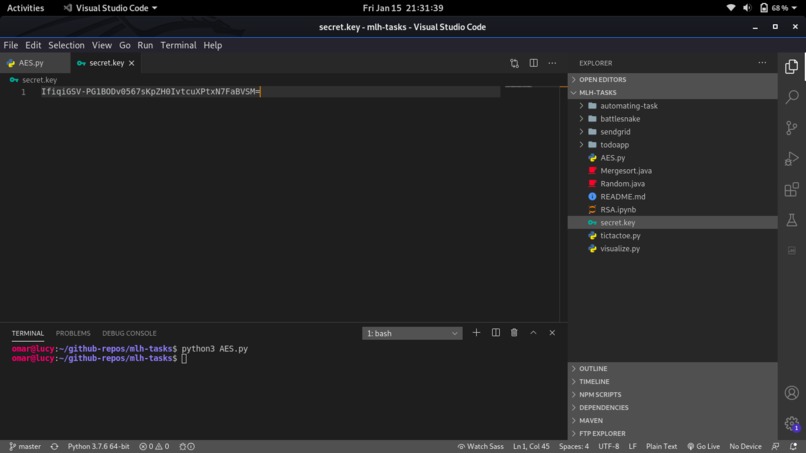Viewport: 806px width, 453px height.
Task: Expand the DEPENDENCIES section
Action: pos(672,407)
